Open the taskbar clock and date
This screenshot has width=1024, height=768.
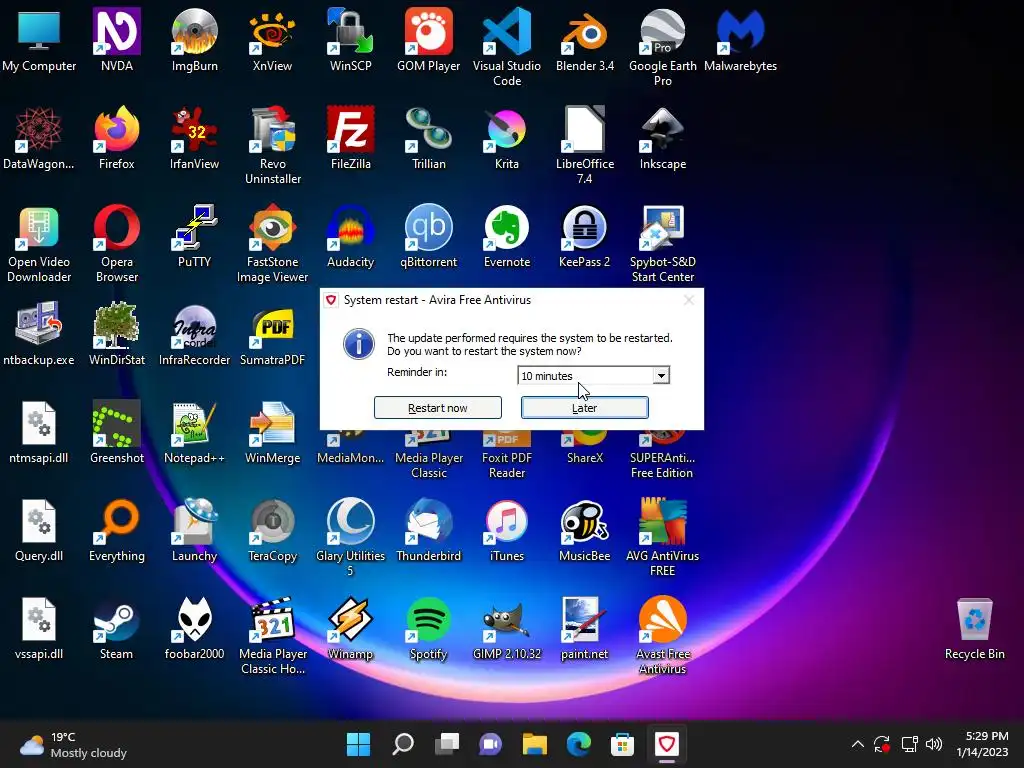point(982,744)
